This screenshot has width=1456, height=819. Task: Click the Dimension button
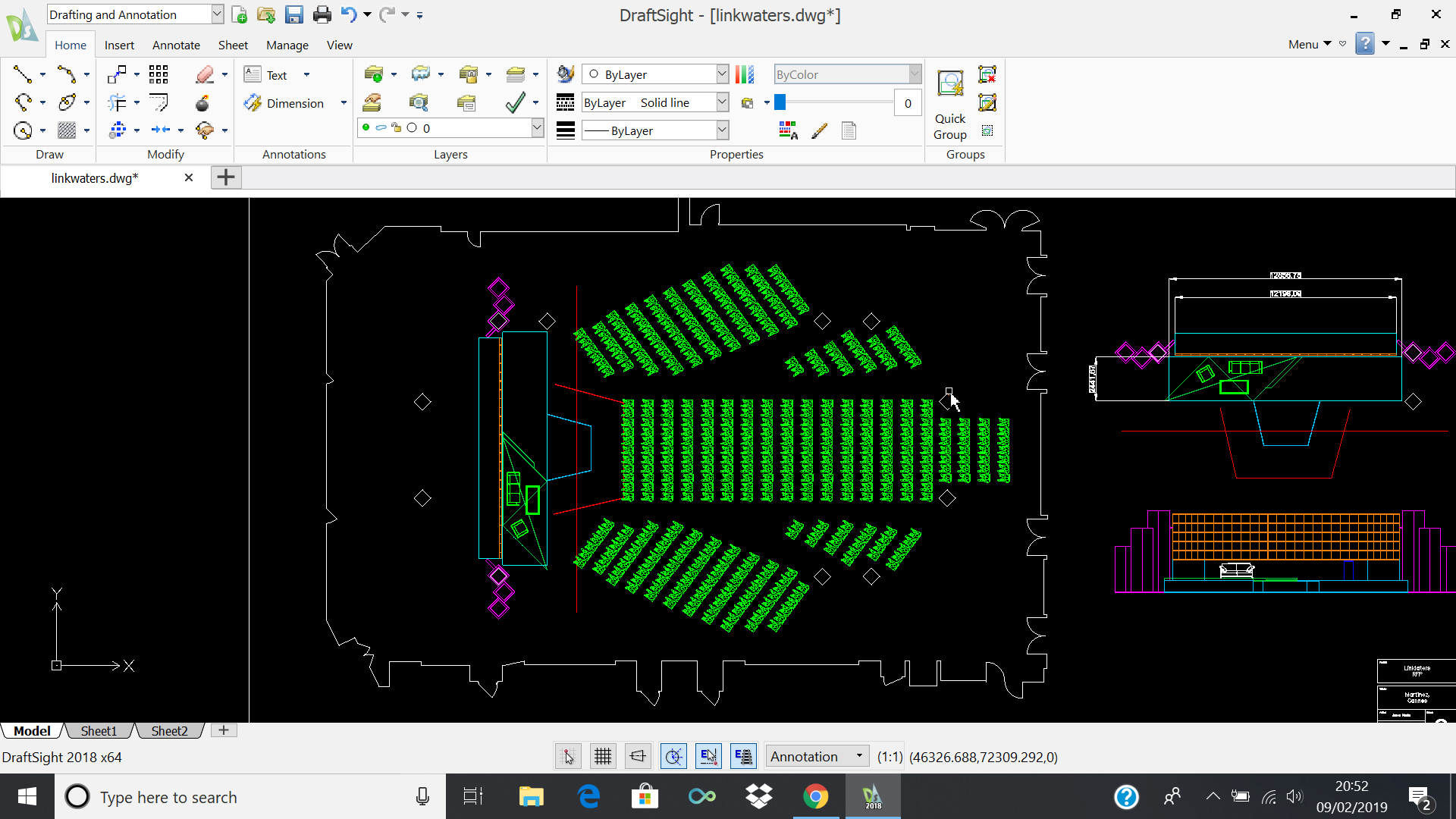tap(285, 103)
